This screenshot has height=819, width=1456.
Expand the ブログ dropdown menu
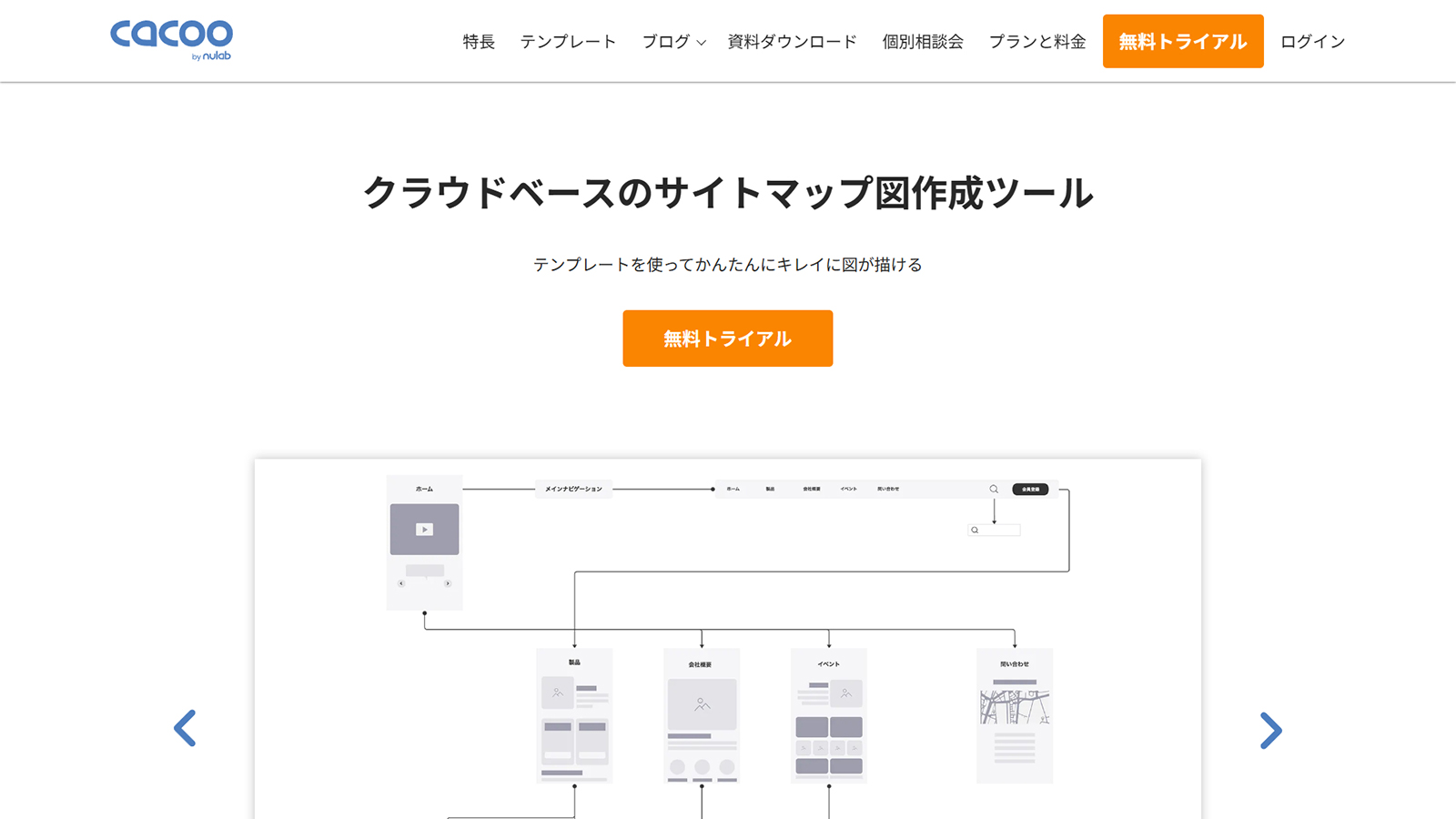pyautogui.click(x=673, y=42)
